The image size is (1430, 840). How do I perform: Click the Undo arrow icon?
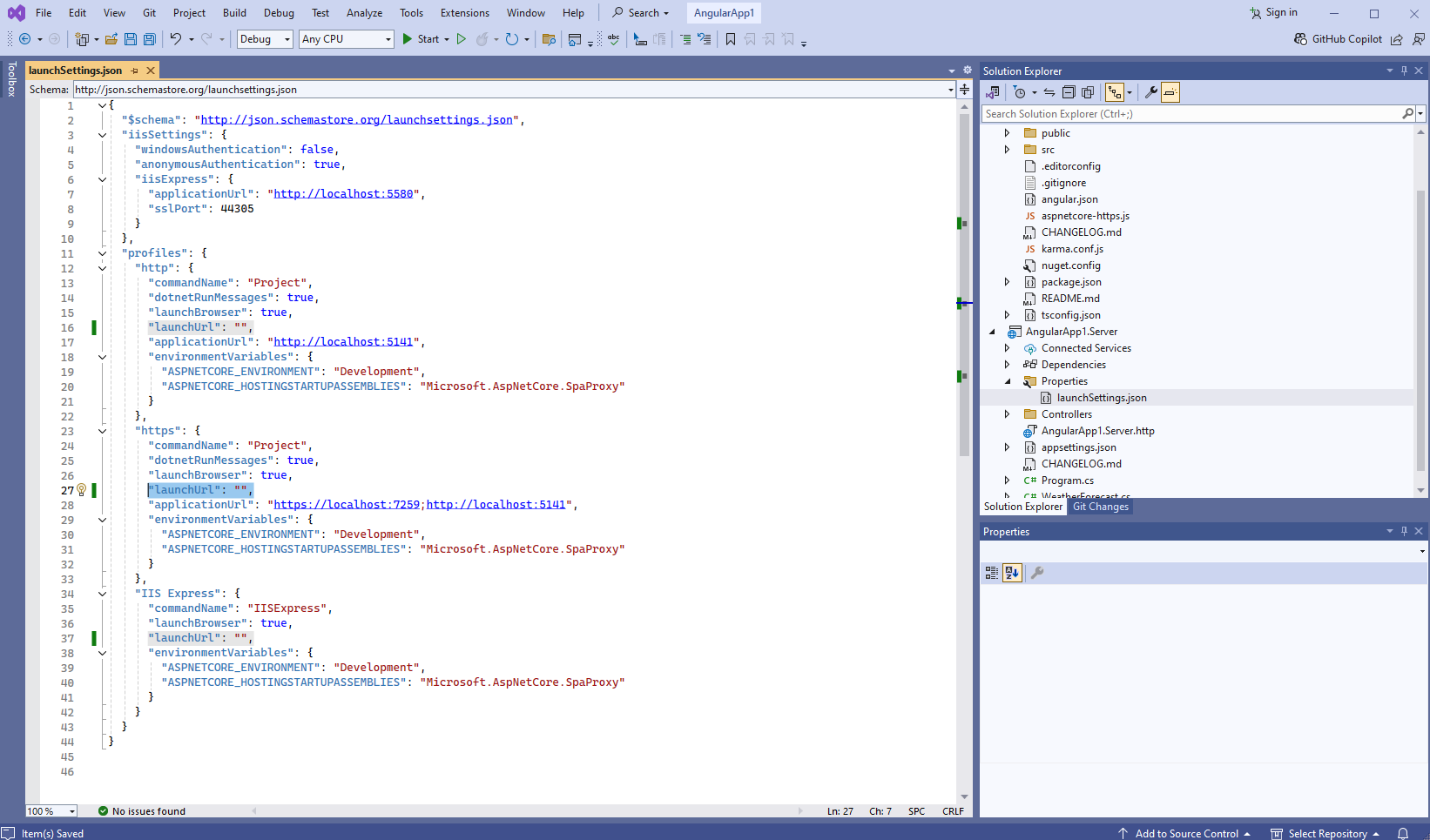point(176,39)
